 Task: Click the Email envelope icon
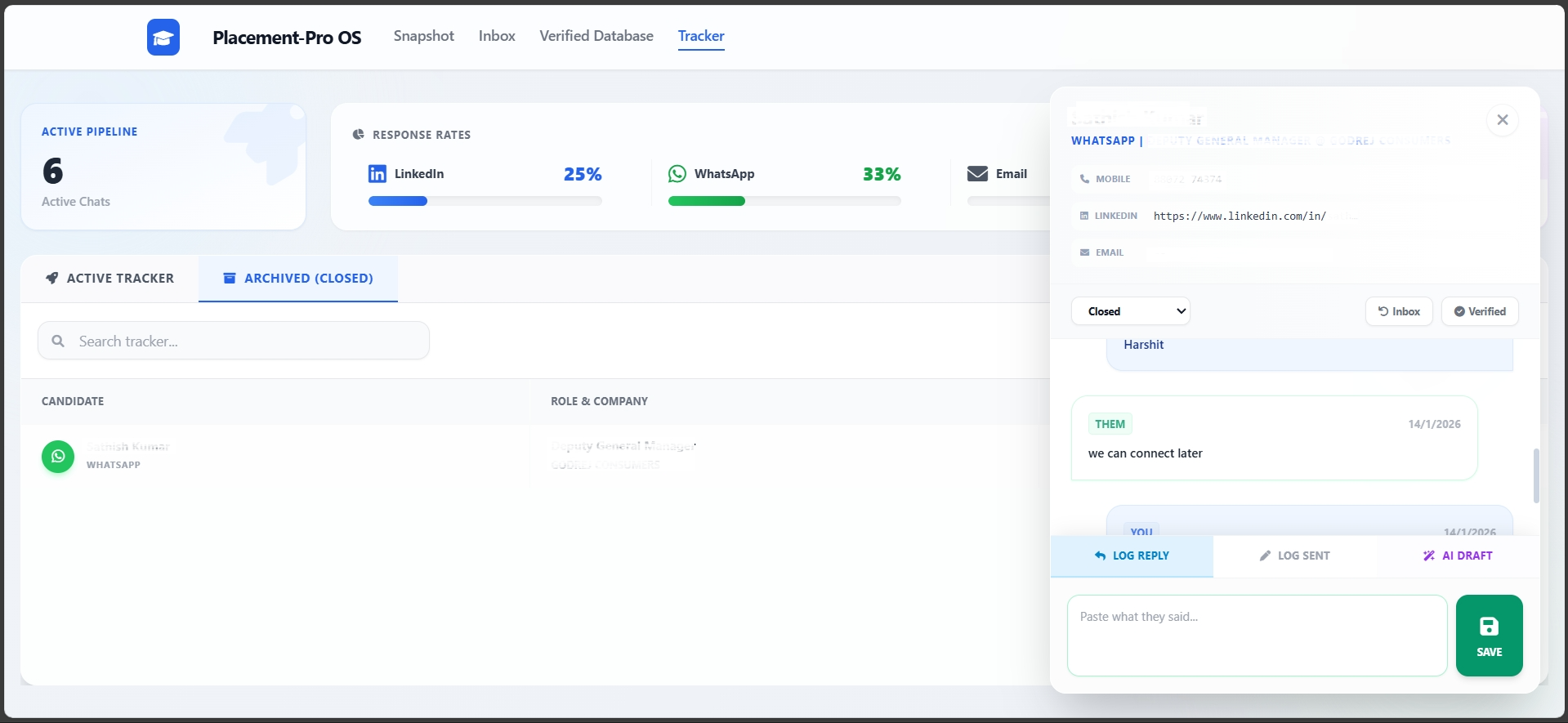pyautogui.click(x=977, y=174)
